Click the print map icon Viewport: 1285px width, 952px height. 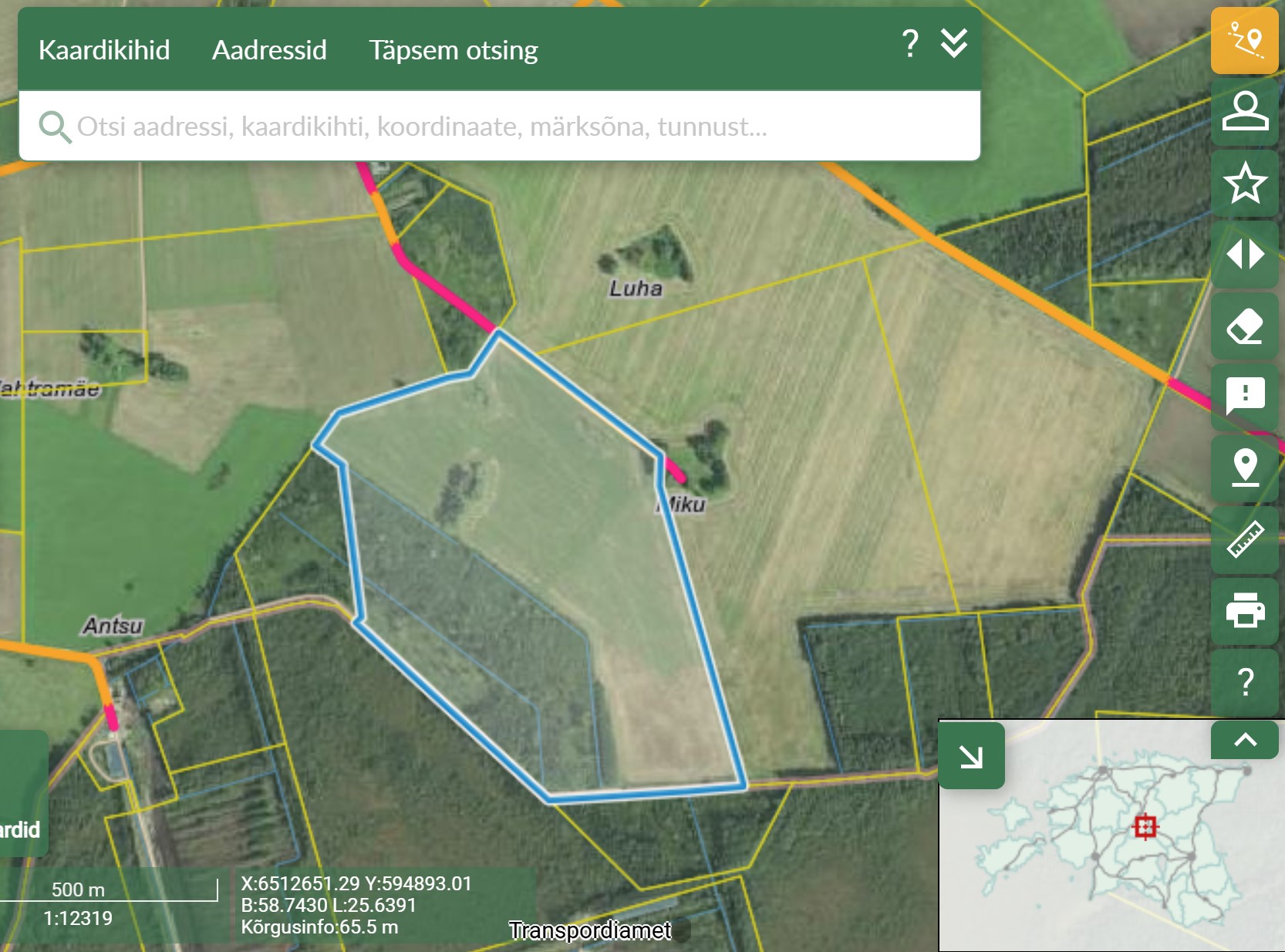click(x=1244, y=610)
